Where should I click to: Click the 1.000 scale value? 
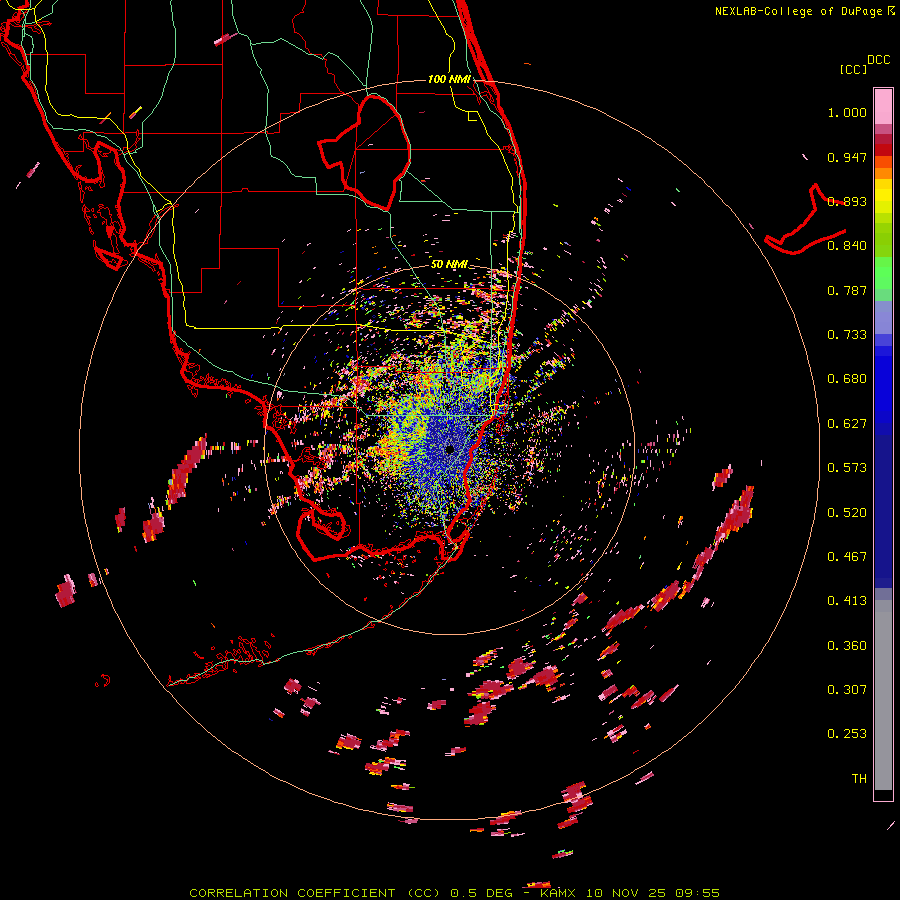(847, 112)
